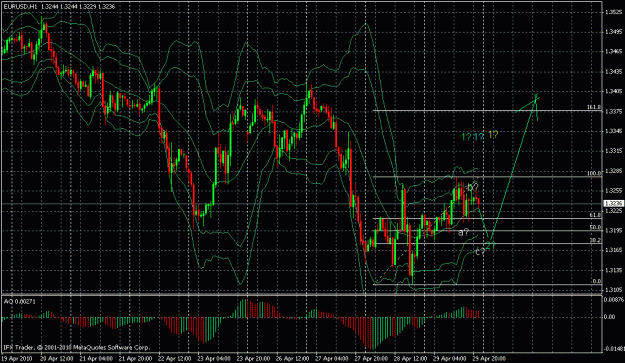This screenshot has width=625, height=363.
Task: Select the 1.3195 price axis label
Action: [613, 231]
